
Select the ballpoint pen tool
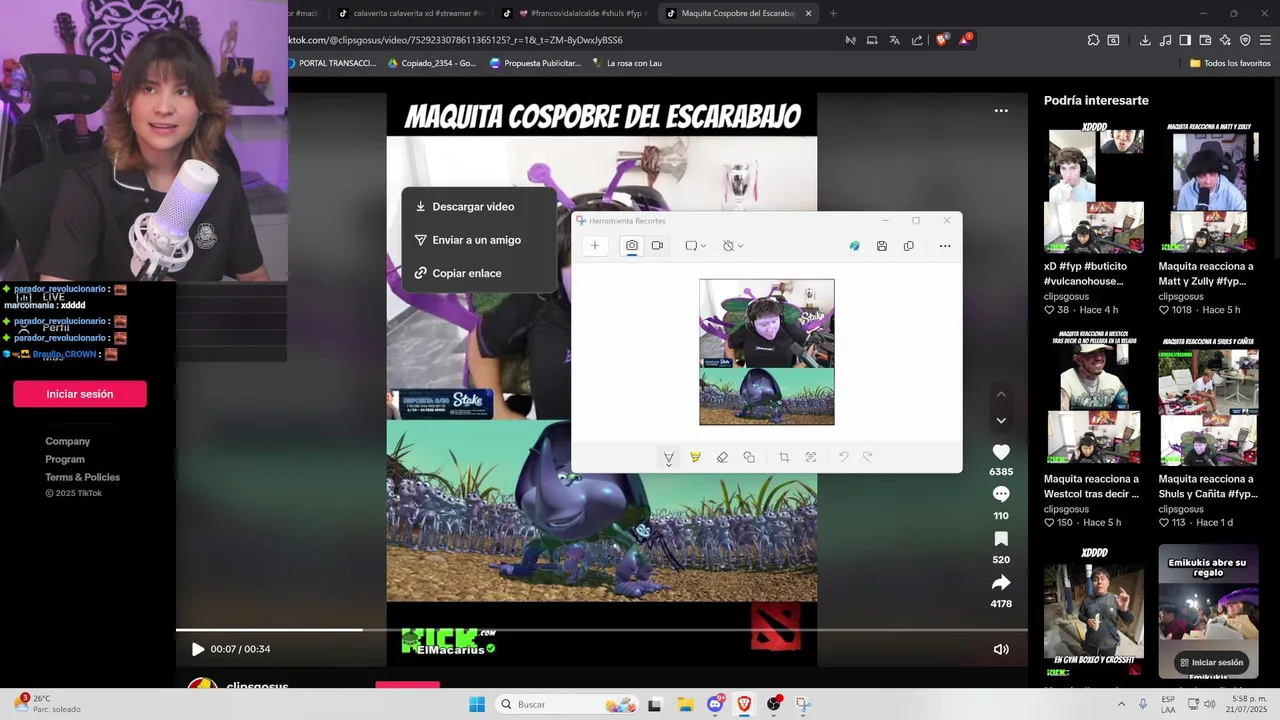[669, 457]
